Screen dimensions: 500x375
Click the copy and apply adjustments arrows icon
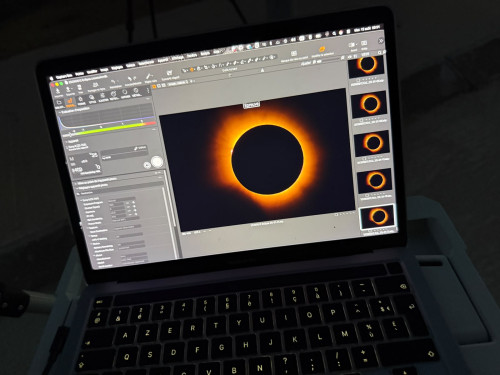coord(132,80)
